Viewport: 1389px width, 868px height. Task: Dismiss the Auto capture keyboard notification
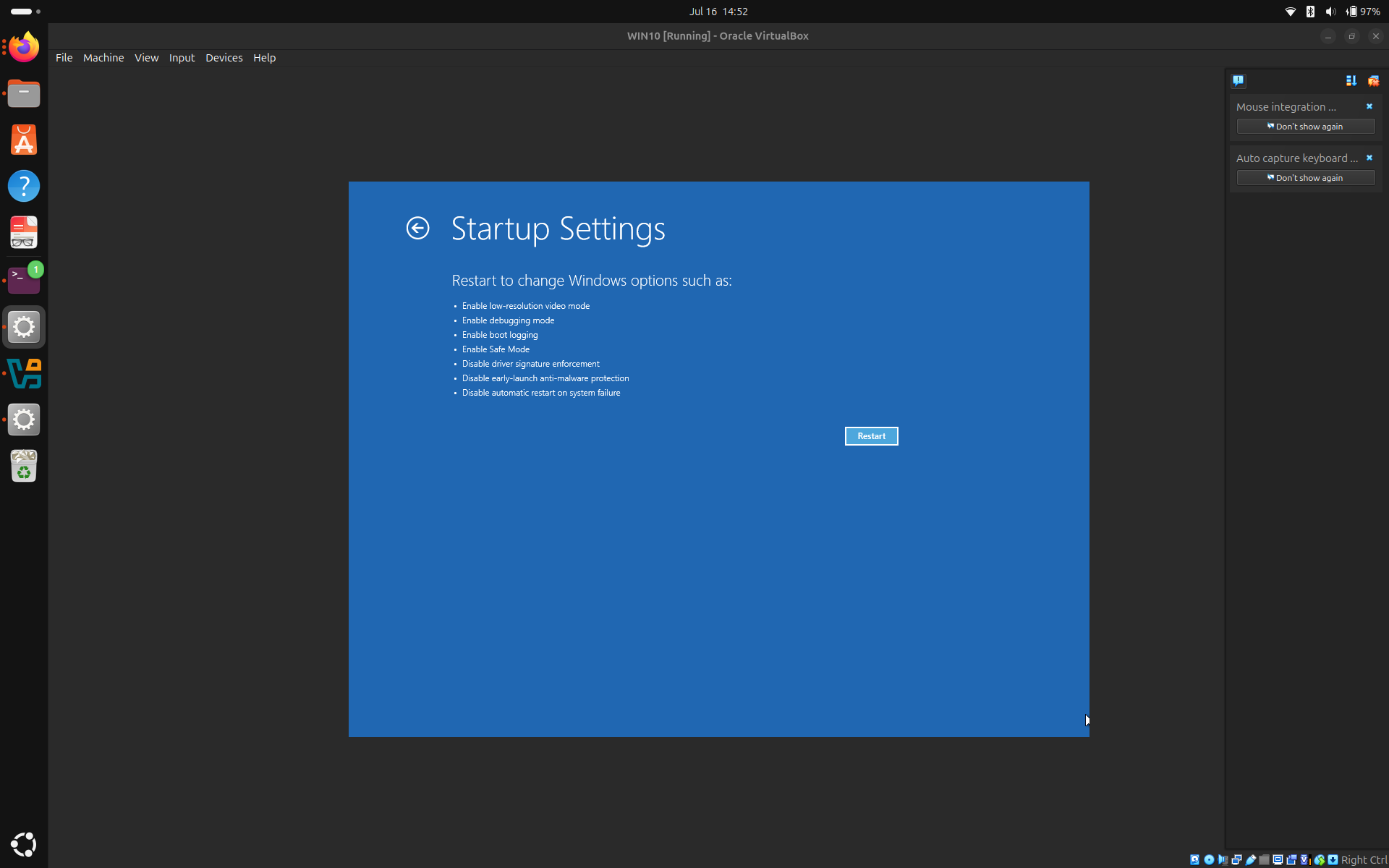point(1369,158)
